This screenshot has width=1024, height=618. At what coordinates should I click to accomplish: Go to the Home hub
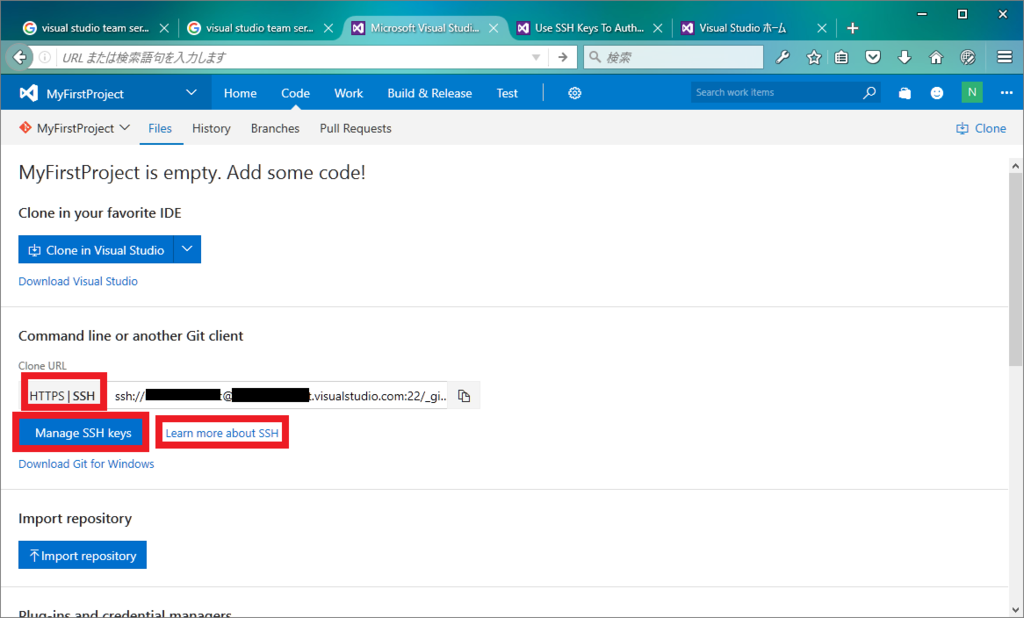pyautogui.click(x=240, y=93)
